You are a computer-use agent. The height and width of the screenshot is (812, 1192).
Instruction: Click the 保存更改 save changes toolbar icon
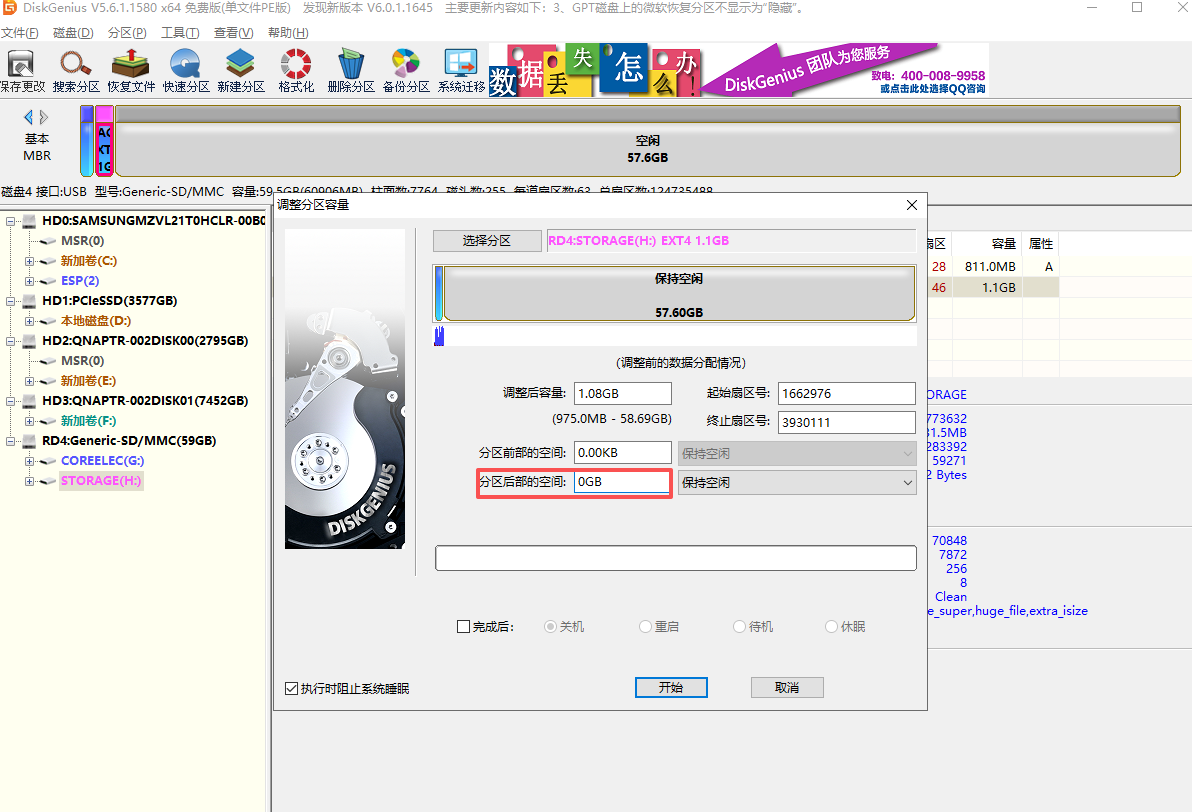[x=22, y=70]
